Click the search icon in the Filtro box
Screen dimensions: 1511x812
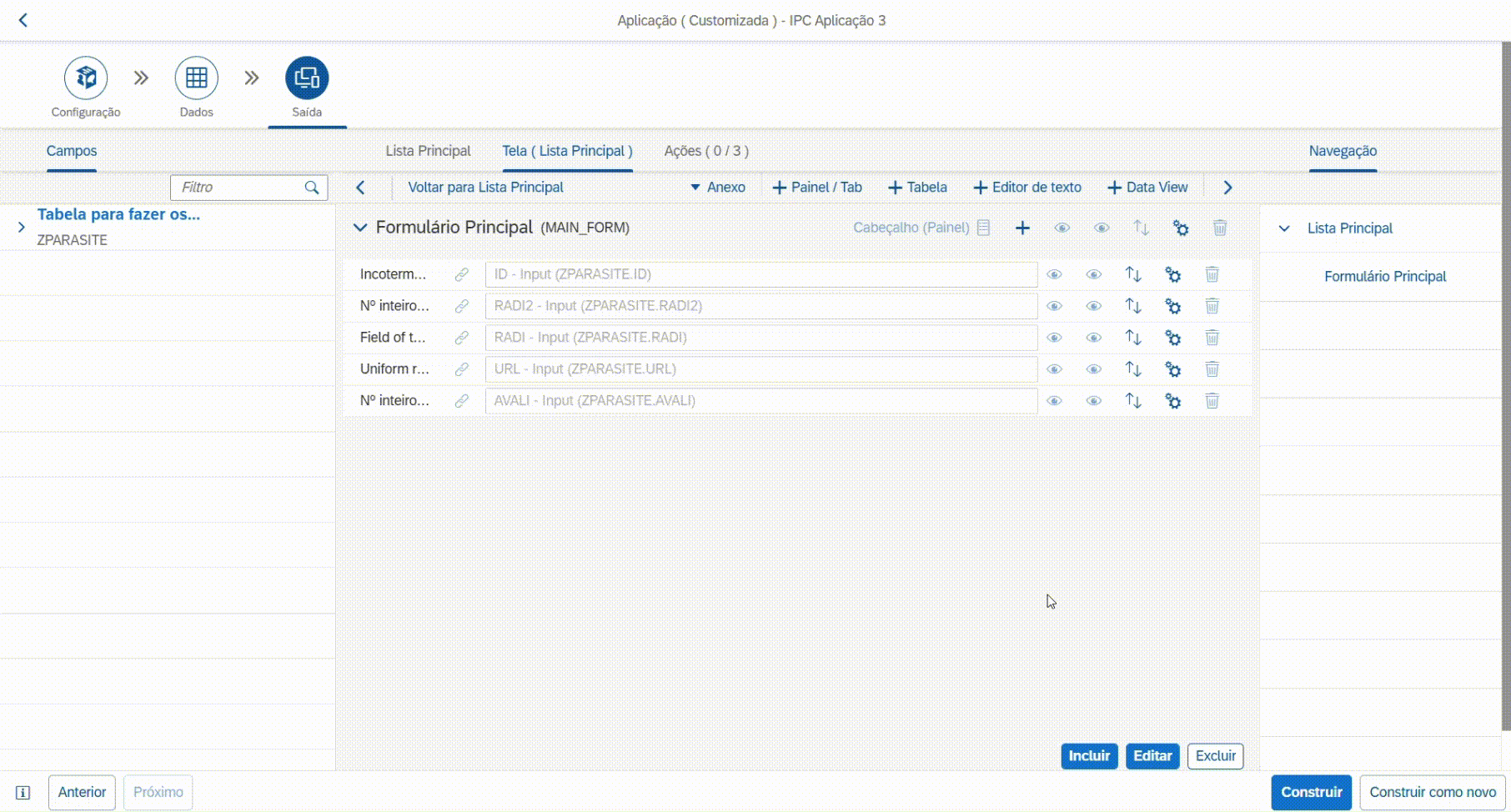[312, 188]
